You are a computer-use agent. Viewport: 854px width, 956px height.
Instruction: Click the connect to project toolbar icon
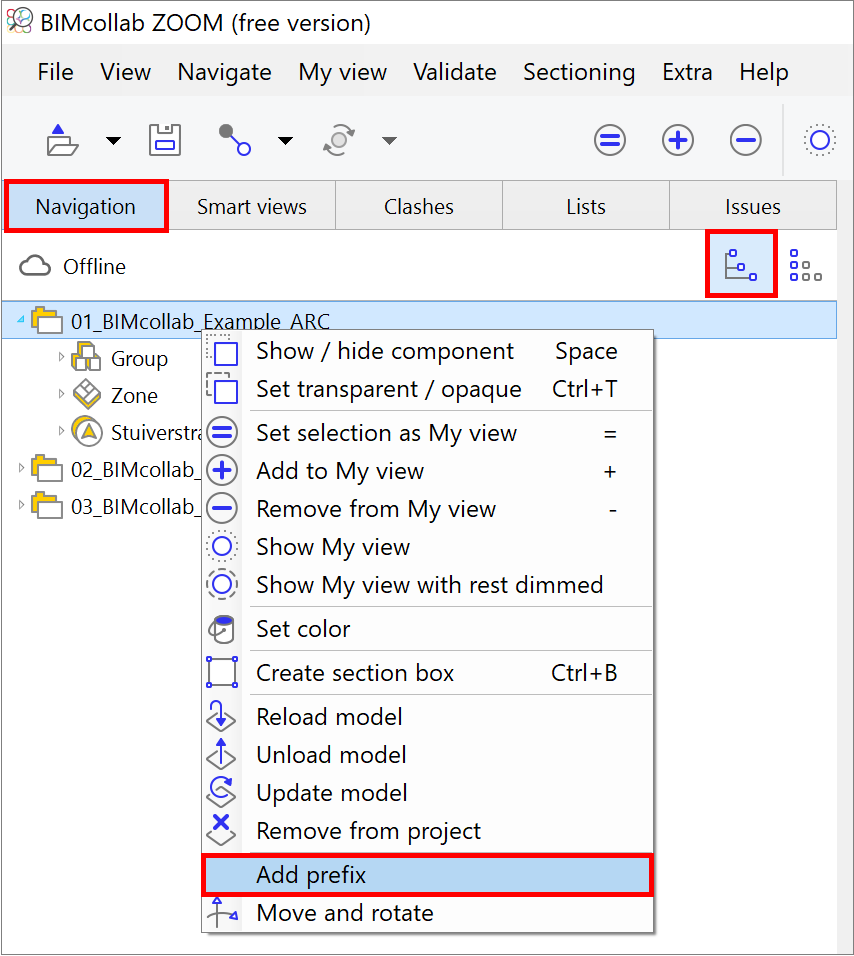point(235,140)
